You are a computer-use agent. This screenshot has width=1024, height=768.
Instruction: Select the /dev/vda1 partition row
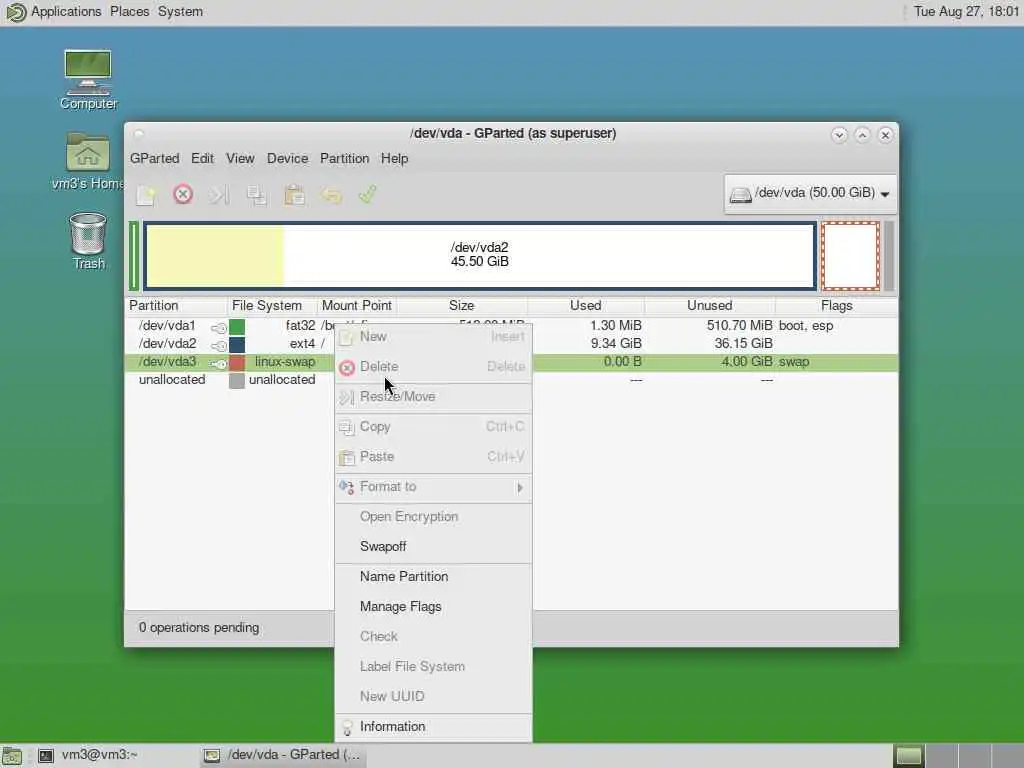pyautogui.click(x=511, y=325)
